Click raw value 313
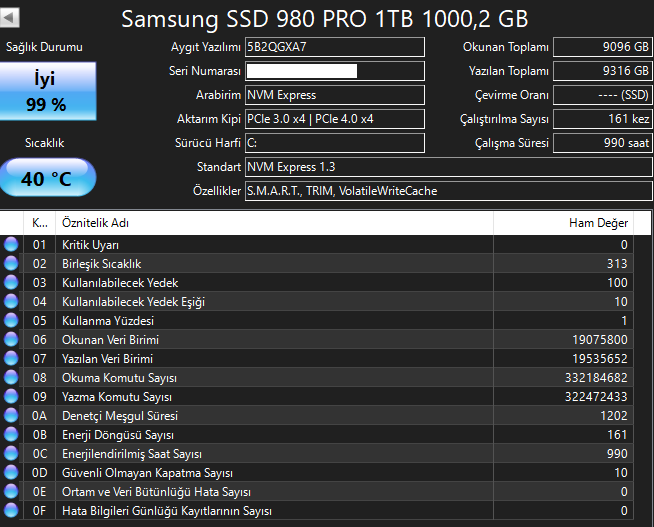This screenshot has width=654, height=527. pos(617,264)
